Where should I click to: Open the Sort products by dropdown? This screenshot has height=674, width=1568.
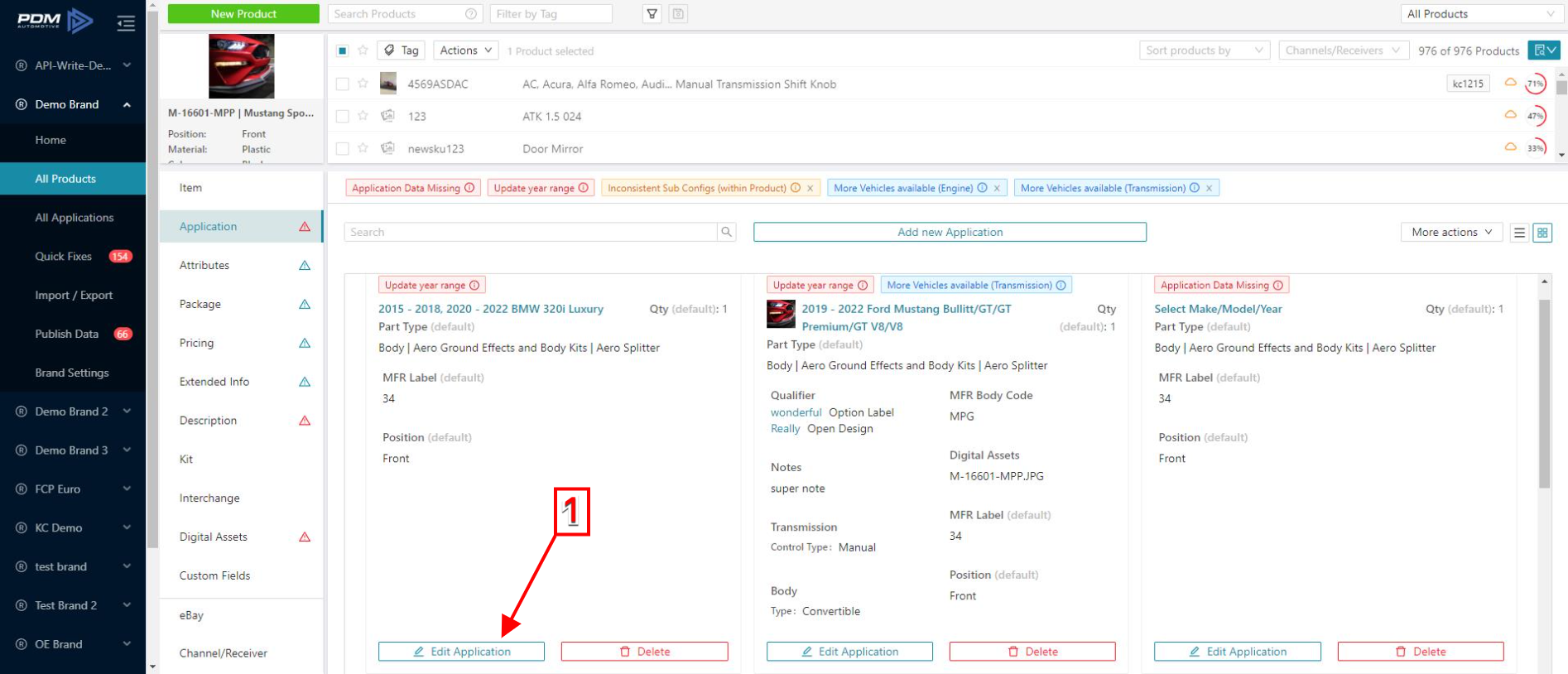click(x=1205, y=51)
